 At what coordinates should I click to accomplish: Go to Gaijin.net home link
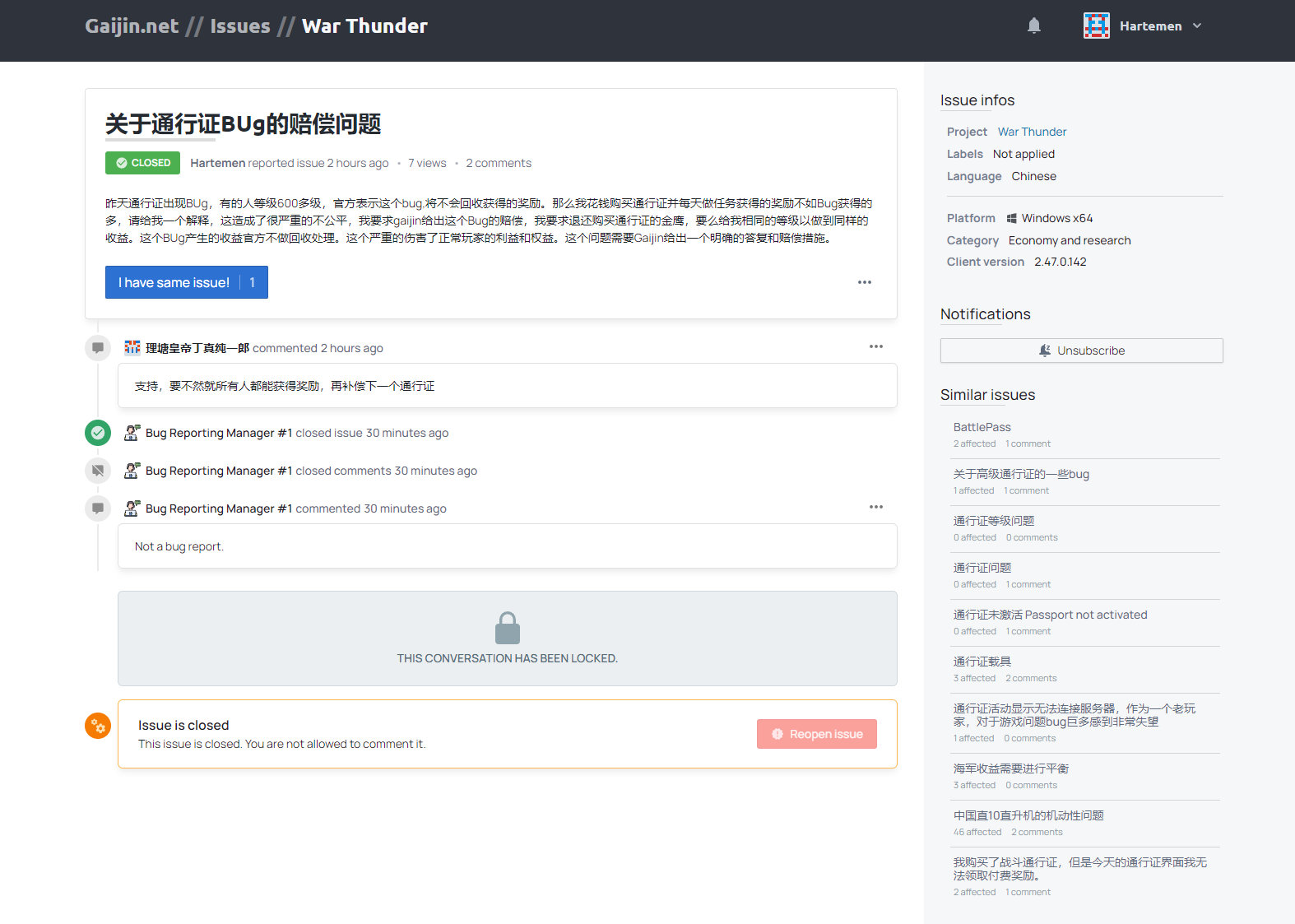(132, 26)
